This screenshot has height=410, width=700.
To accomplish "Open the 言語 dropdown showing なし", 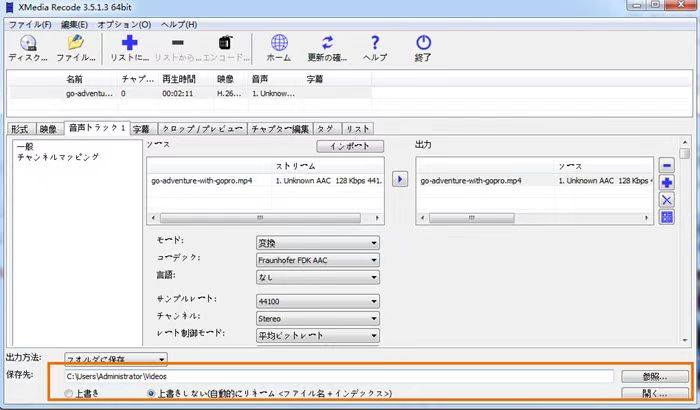I will pos(318,277).
